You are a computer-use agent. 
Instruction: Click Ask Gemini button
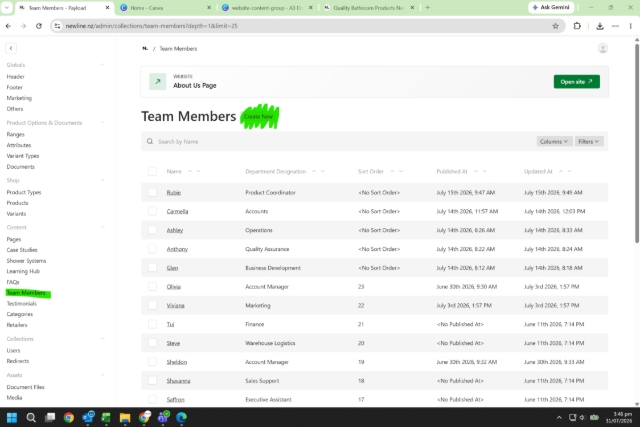551,7
